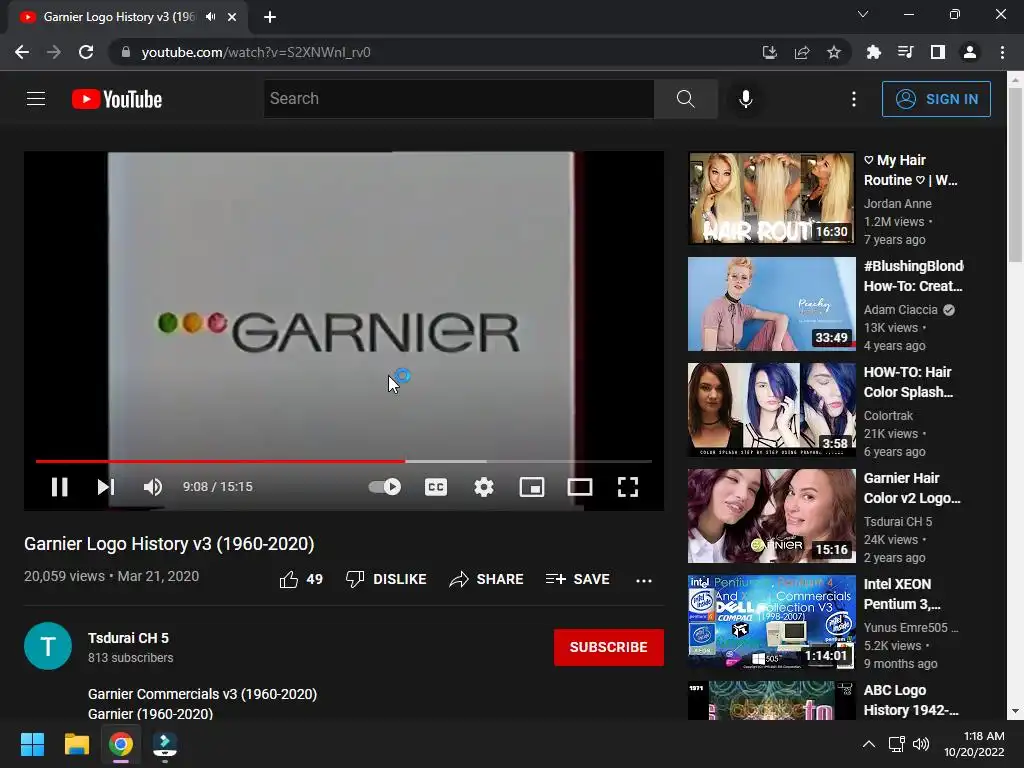Screen dimensions: 1024x768
Task: Open the system volume tray icon
Action: pos(921,744)
